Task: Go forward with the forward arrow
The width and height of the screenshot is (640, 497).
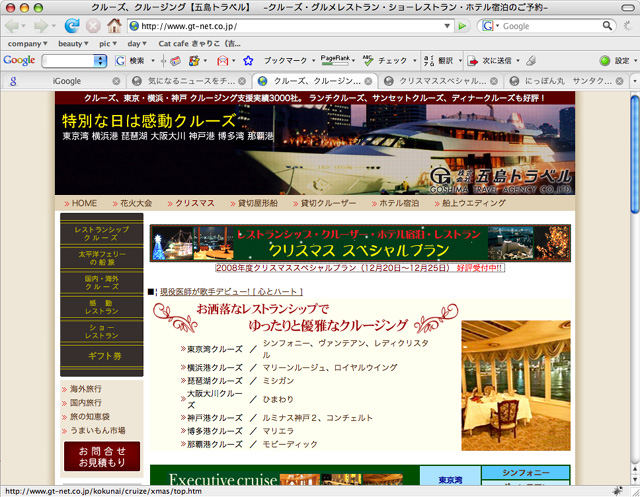Action: [x=41, y=26]
